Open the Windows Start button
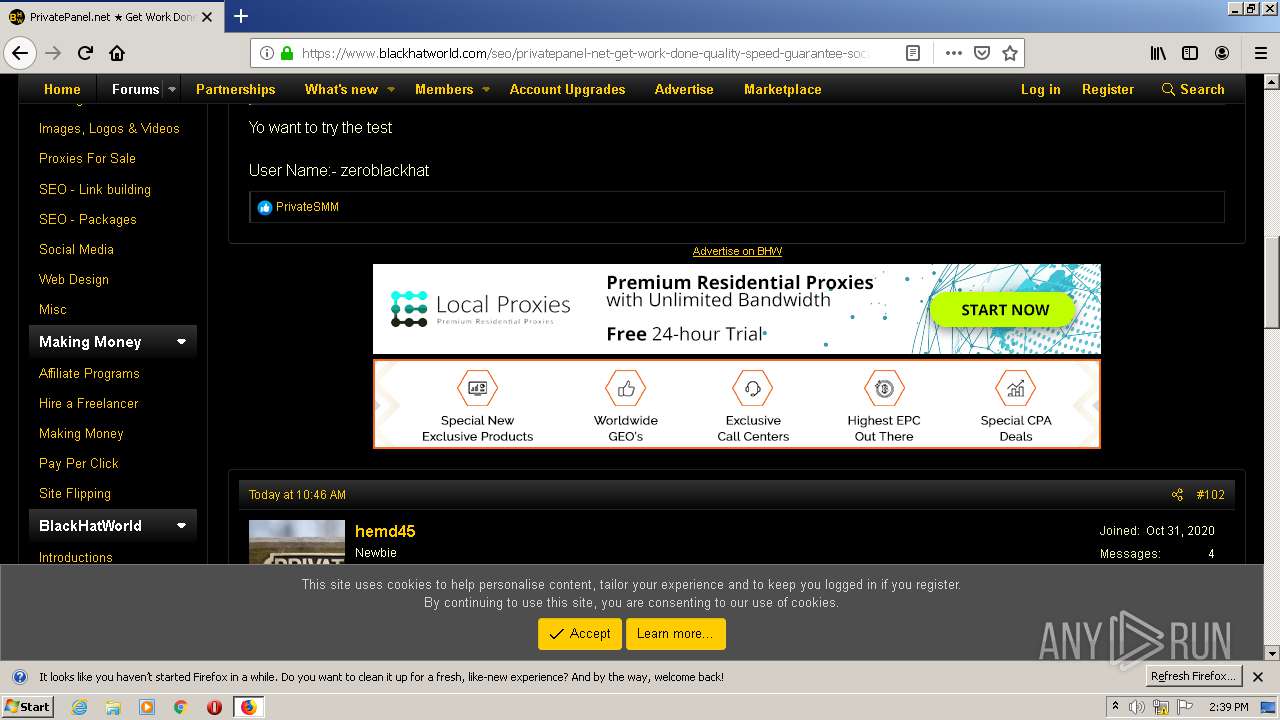This screenshot has width=1280, height=720. tap(27, 707)
